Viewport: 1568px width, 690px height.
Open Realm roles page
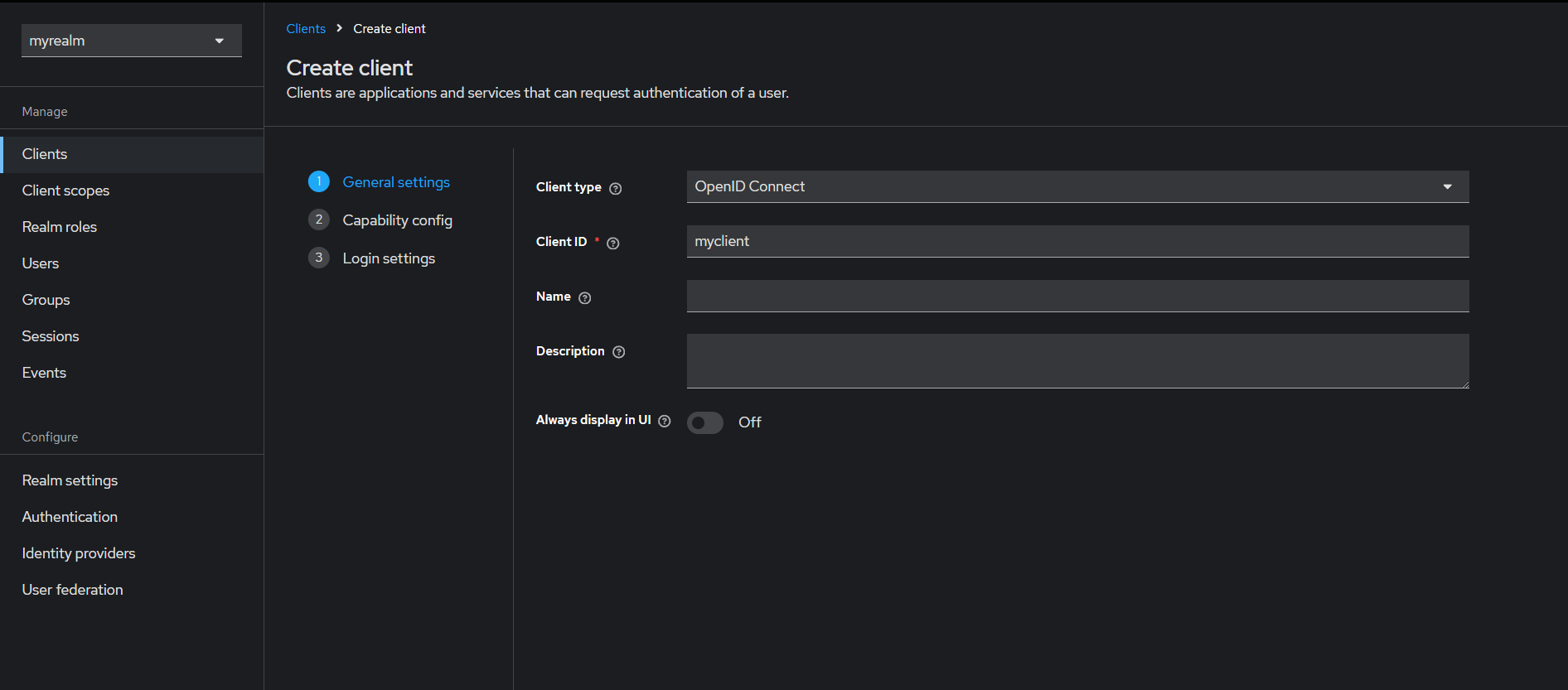coord(132,227)
